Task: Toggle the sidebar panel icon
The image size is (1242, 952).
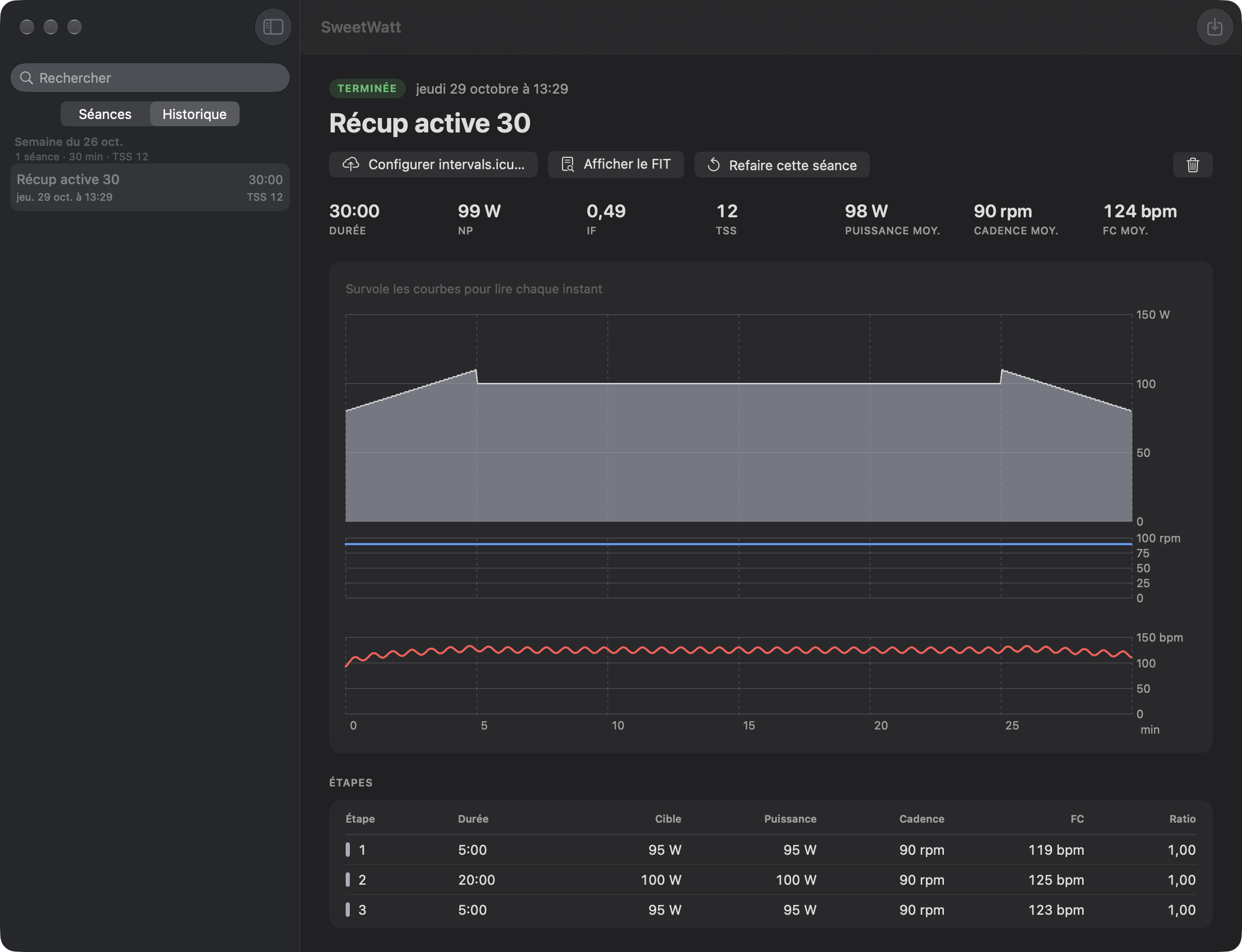Action: [x=273, y=26]
